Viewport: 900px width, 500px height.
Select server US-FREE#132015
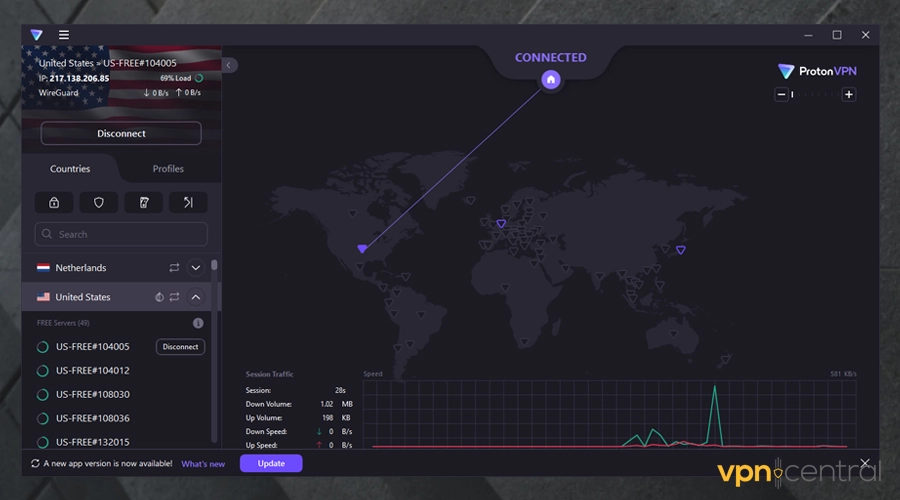pos(92,442)
